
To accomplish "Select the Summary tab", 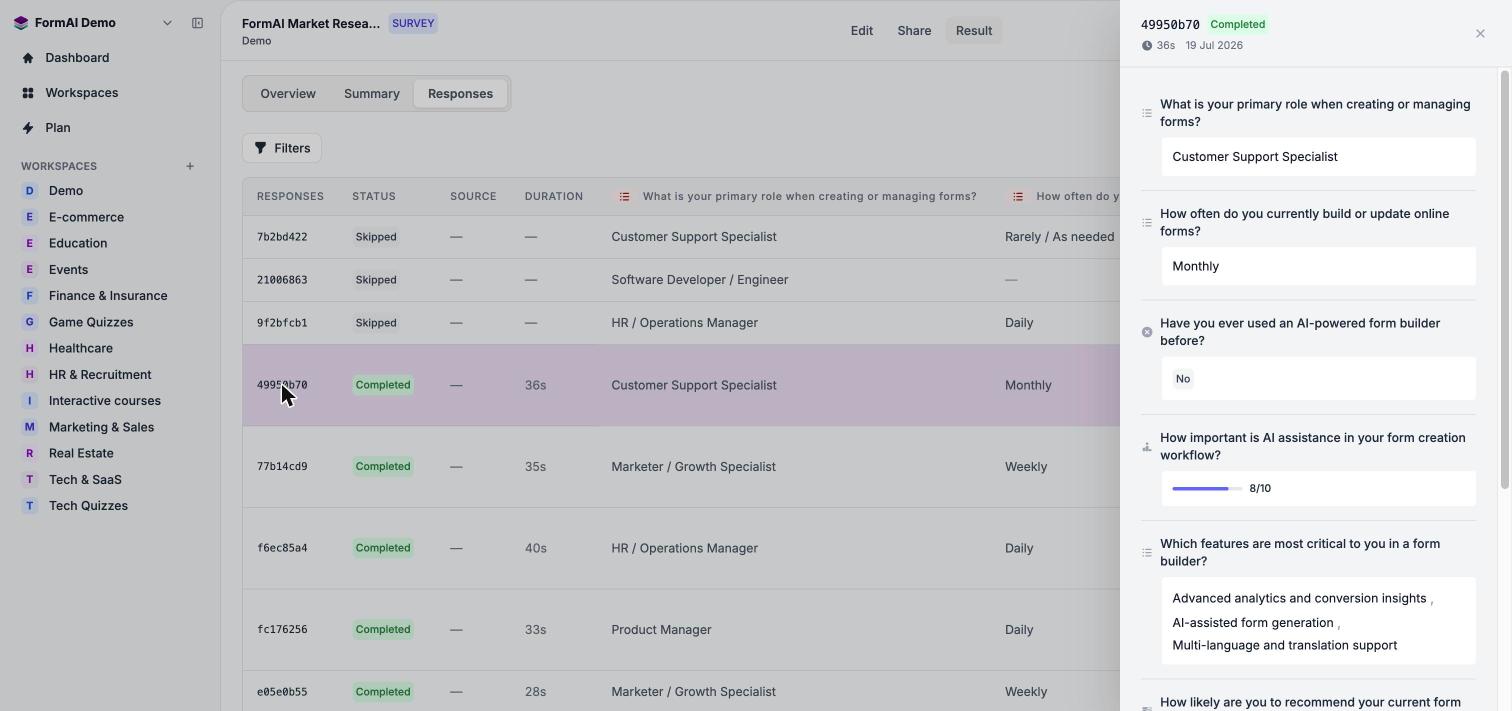I will tap(372, 94).
